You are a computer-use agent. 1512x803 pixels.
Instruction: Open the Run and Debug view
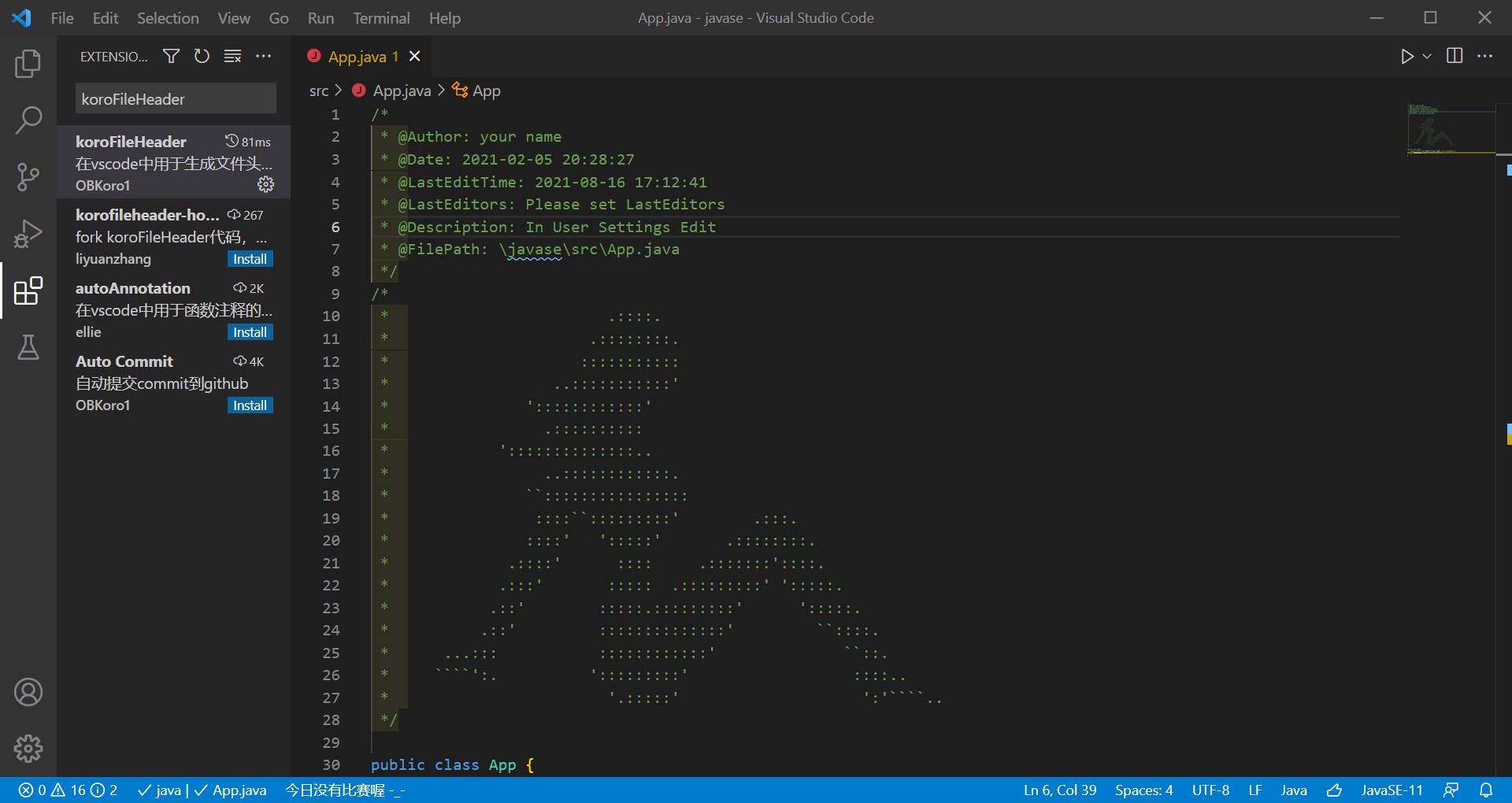tap(28, 234)
